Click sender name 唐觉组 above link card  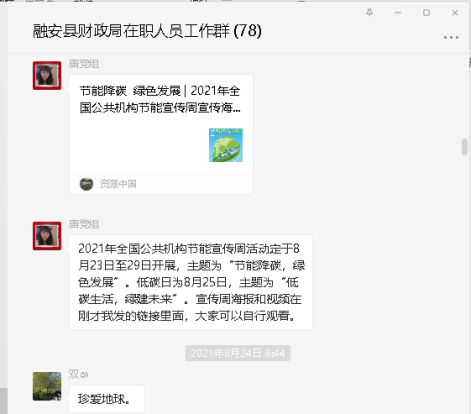pos(84,63)
